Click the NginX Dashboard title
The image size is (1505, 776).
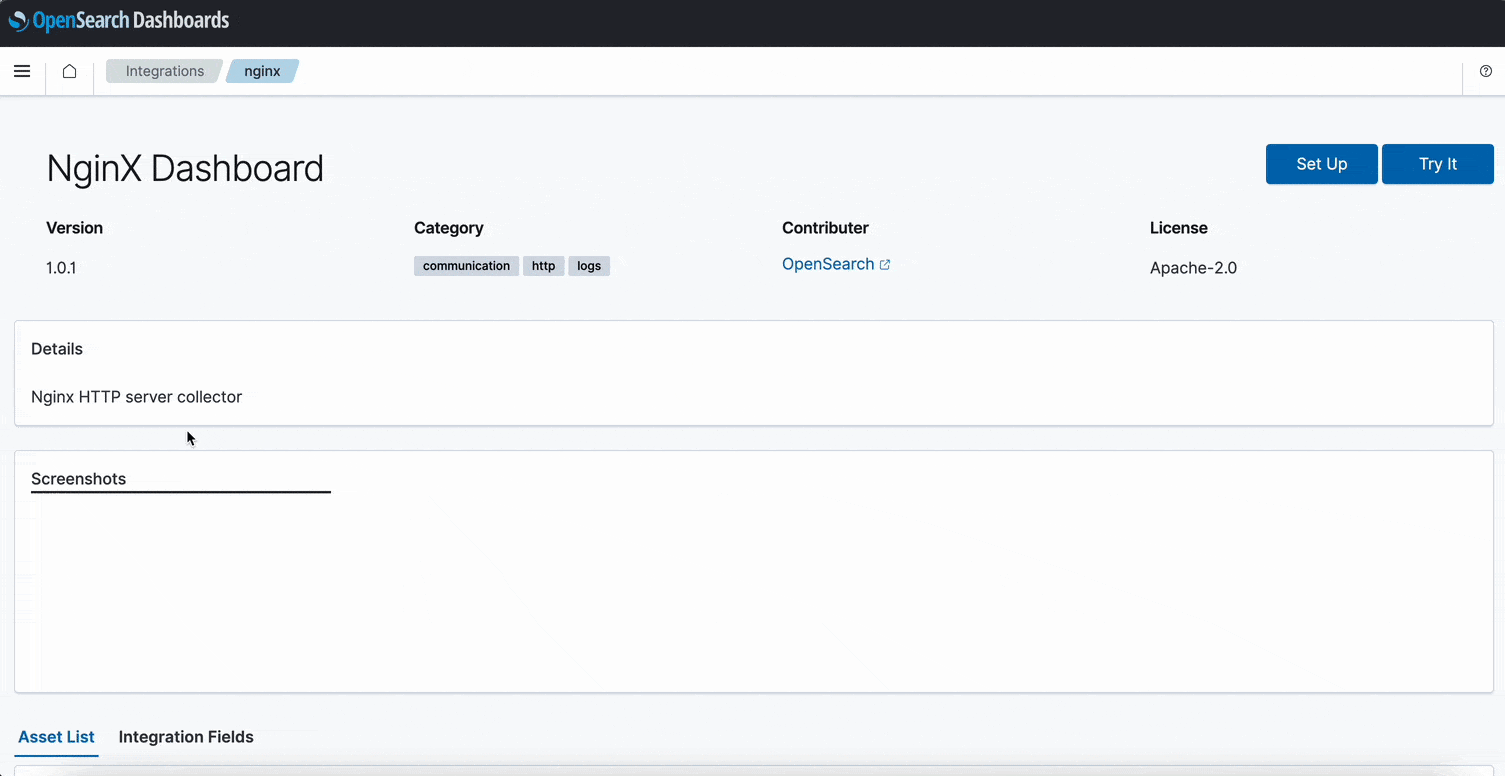[x=185, y=168]
